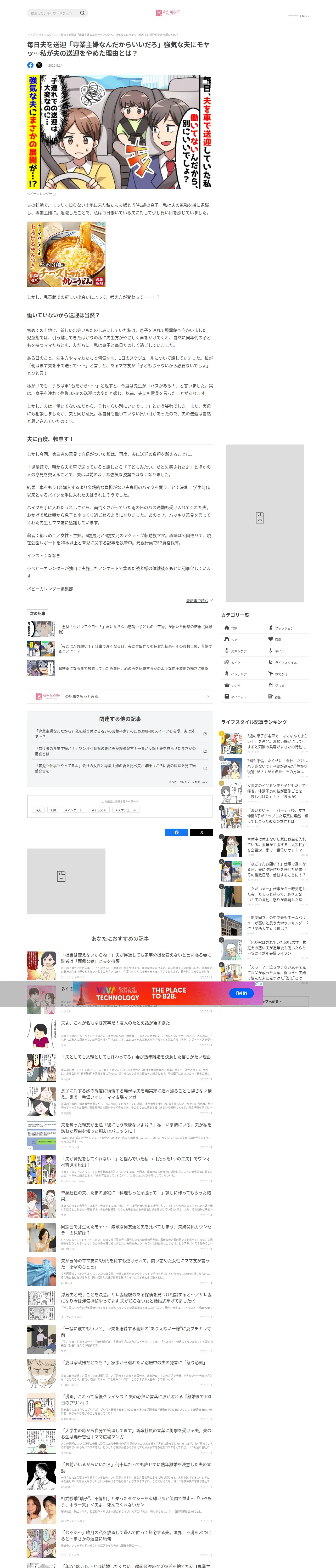Click the main article manga header image
This screenshot has height=1568, width=336.
pyautogui.click(x=120, y=131)
